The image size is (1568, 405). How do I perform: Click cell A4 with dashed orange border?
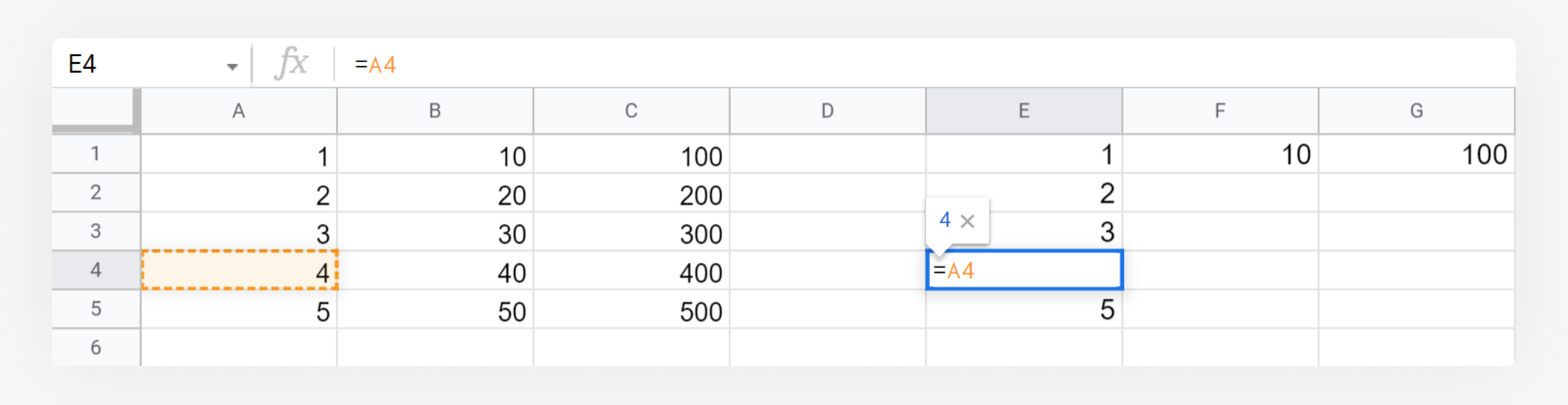(x=239, y=270)
